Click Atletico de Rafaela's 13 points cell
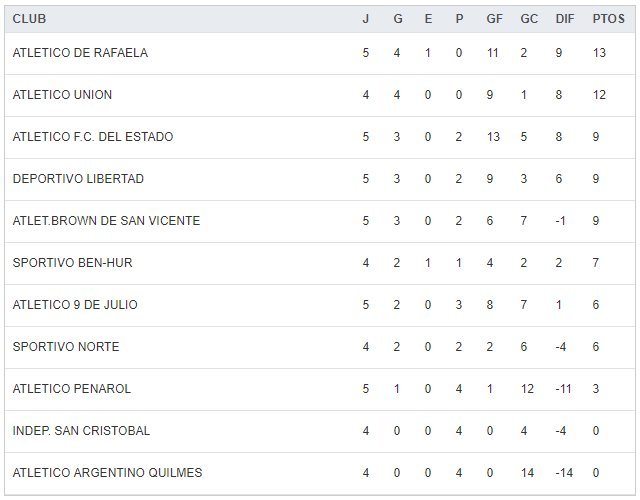This screenshot has height=500, width=640. pos(599,53)
